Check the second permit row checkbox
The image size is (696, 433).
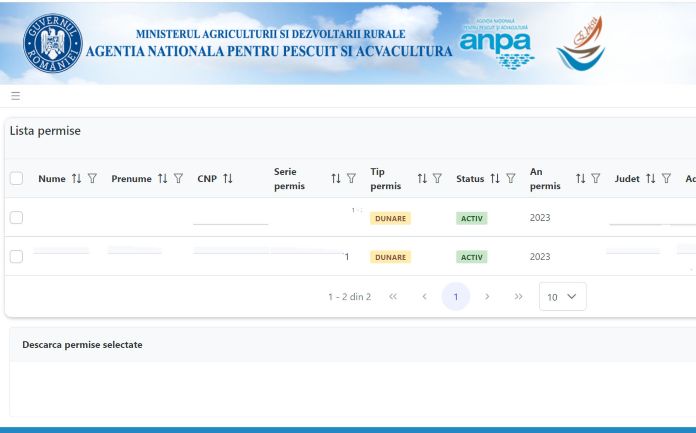click(x=16, y=257)
